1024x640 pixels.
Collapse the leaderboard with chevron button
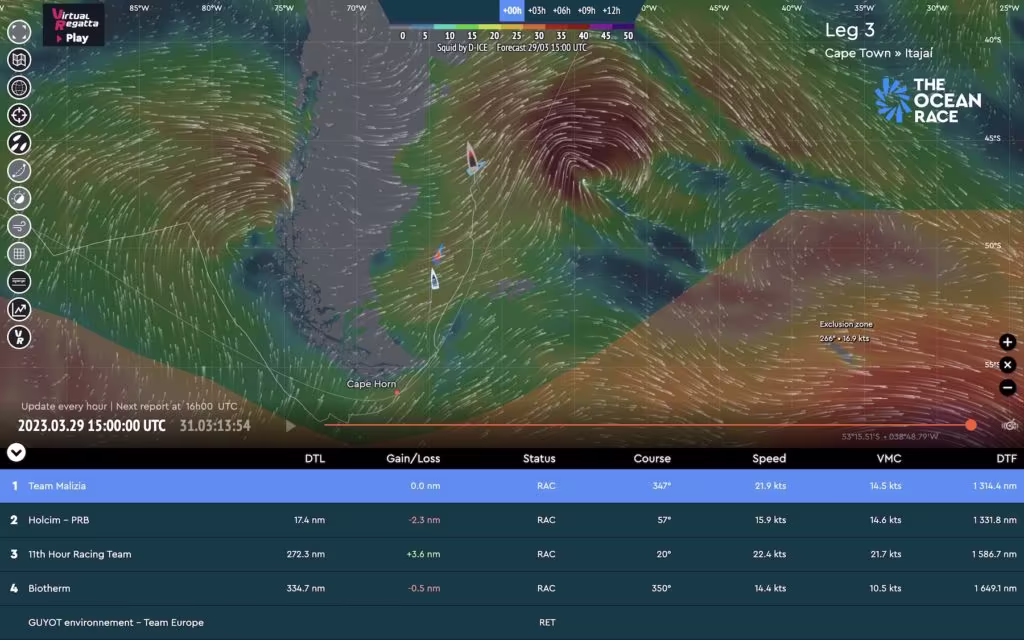click(x=16, y=452)
